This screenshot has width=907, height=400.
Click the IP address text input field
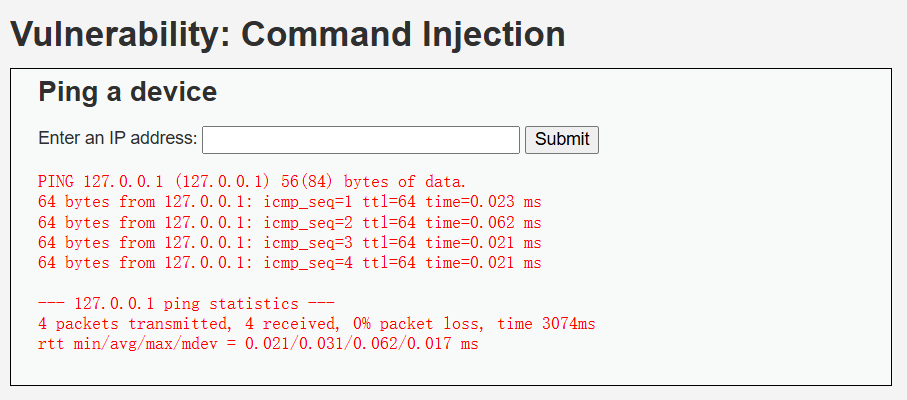click(360, 139)
